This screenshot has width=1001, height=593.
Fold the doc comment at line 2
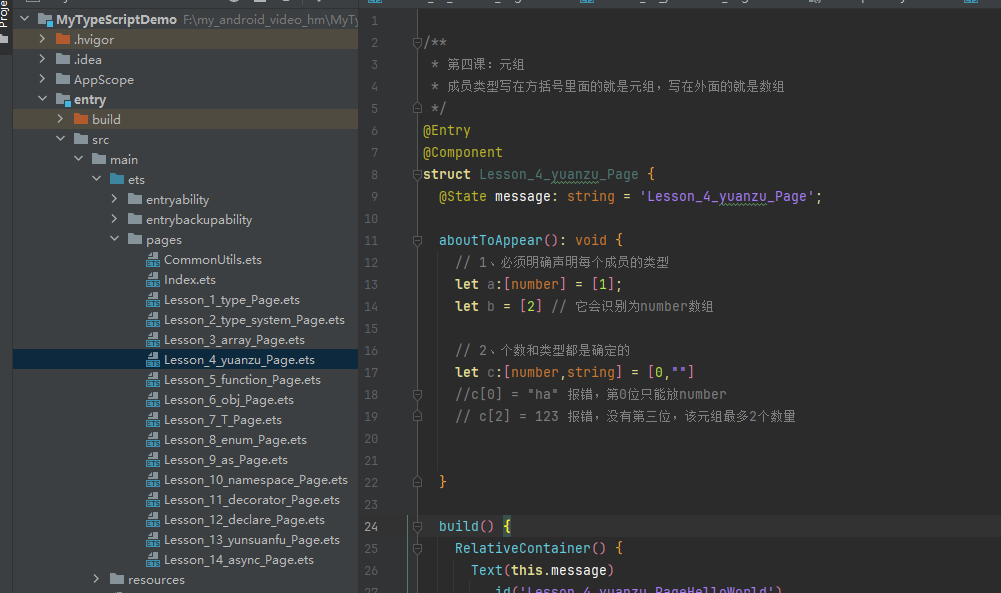click(x=417, y=43)
